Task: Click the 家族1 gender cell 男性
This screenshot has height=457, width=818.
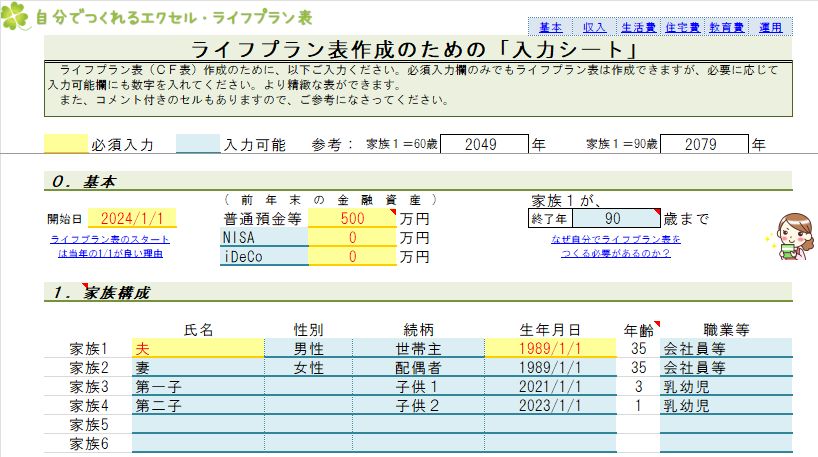Action: point(307,348)
